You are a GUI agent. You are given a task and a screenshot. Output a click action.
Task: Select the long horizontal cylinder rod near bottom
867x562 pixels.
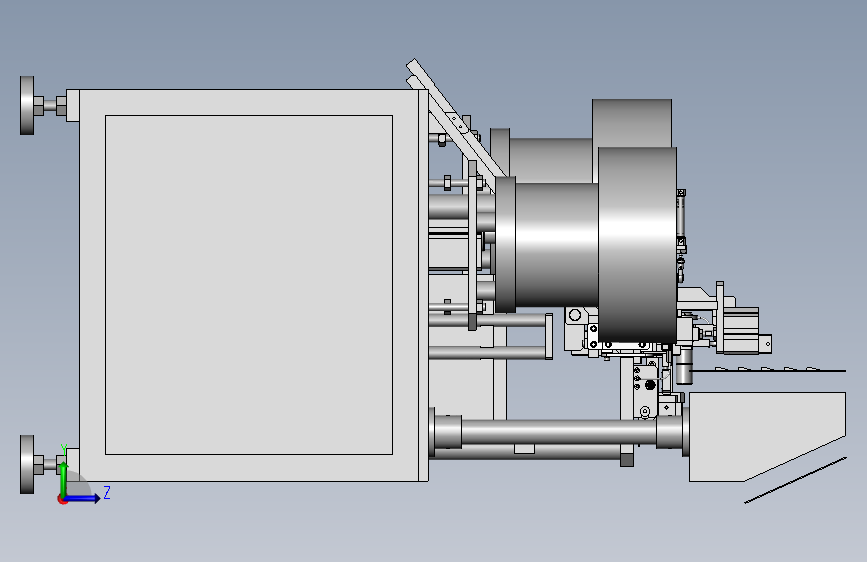[558, 432]
